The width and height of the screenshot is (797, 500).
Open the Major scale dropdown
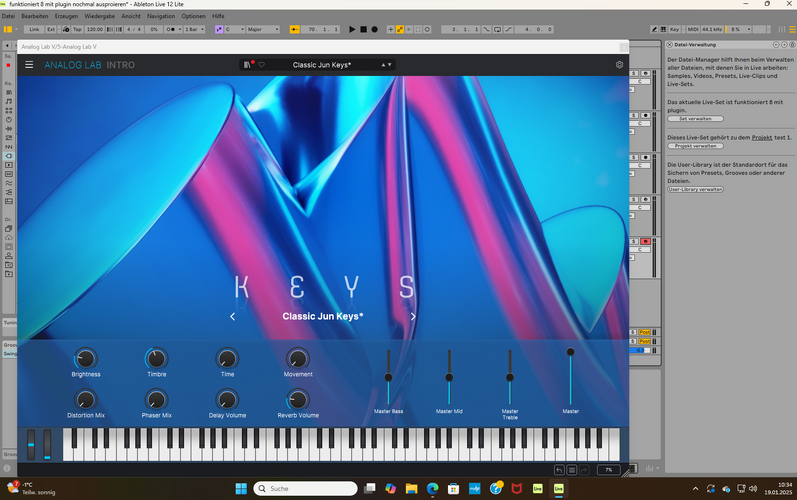click(263, 29)
